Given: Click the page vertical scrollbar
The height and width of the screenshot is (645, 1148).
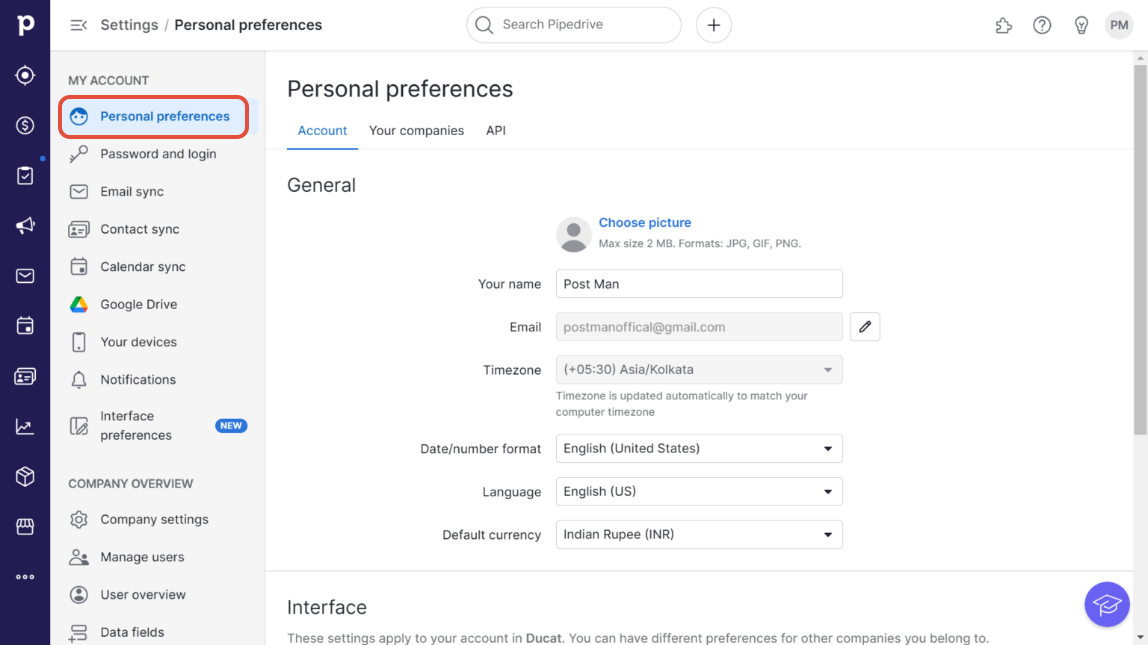Looking at the screenshot, I should (x=1140, y=250).
